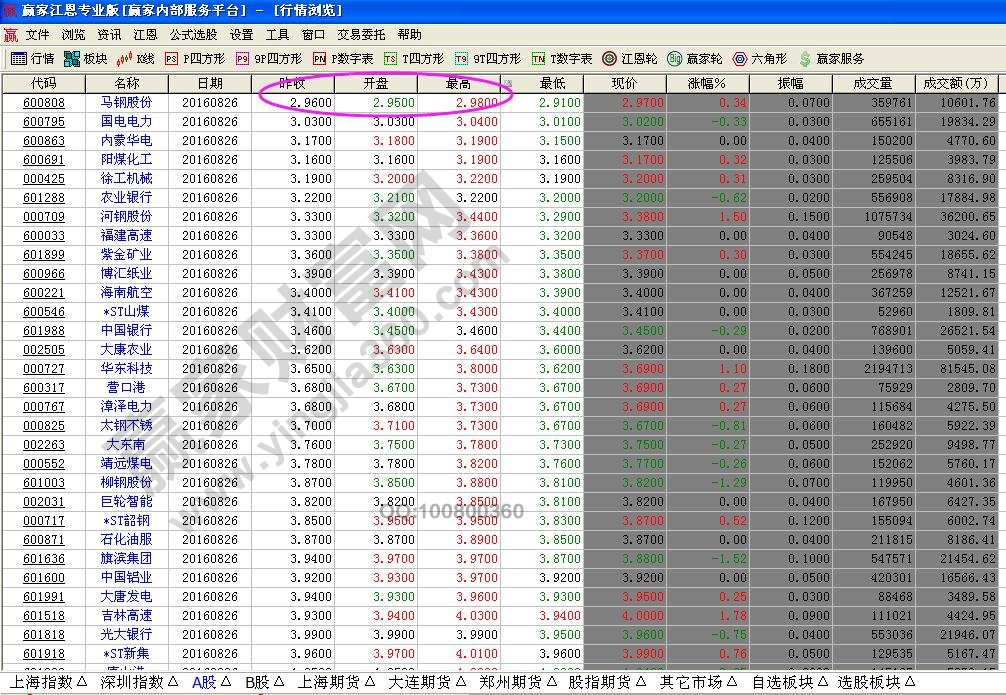Select the 板块 (sectors) toolbar icon
Image resolution: width=1006 pixels, height=695 pixels.
[85, 58]
